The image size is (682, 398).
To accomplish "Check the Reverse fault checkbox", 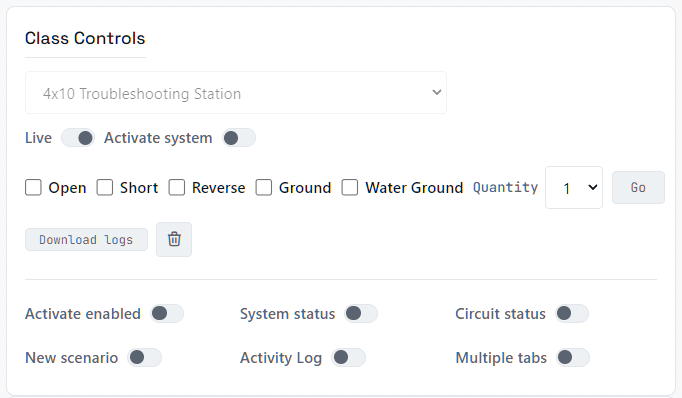I will pyautogui.click(x=177, y=187).
